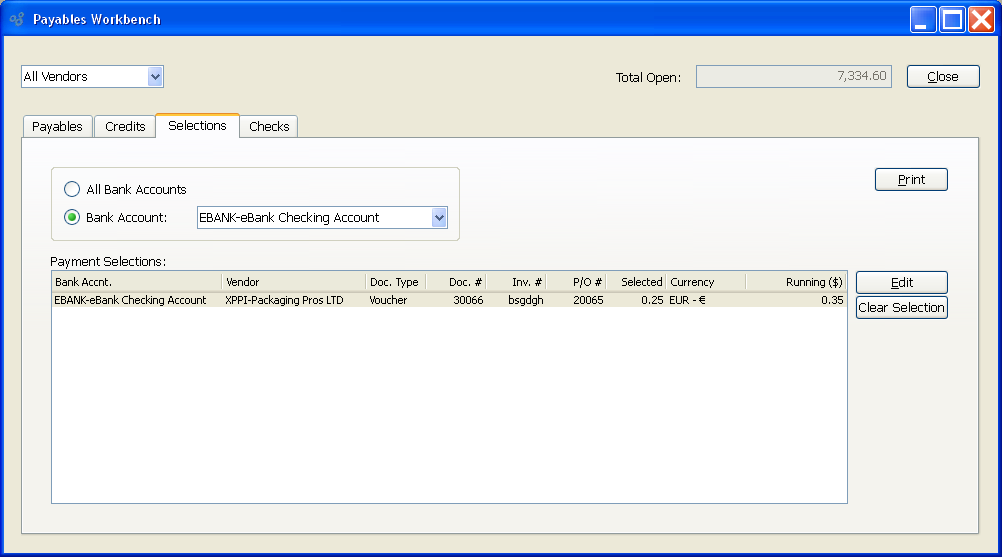Click the Close button

(x=943, y=77)
